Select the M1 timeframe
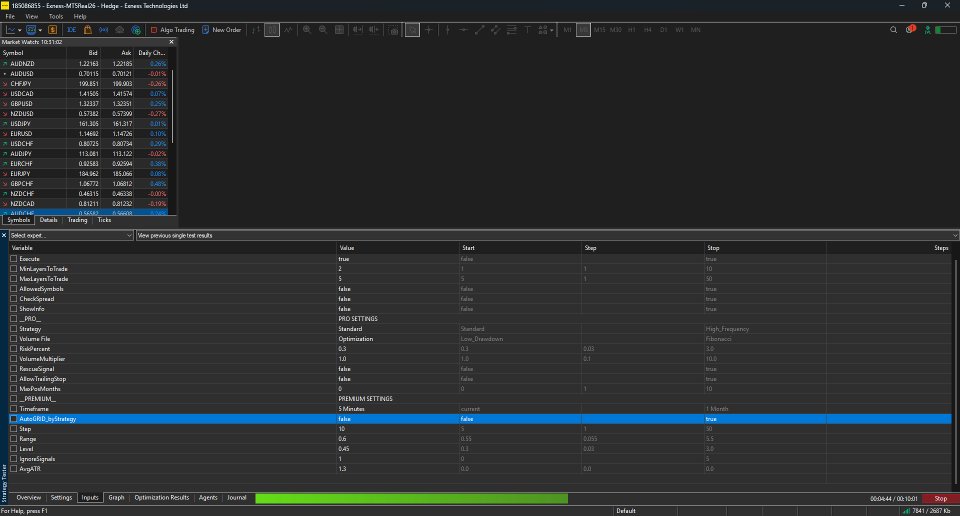The width and height of the screenshot is (960, 516). coord(568,29)
